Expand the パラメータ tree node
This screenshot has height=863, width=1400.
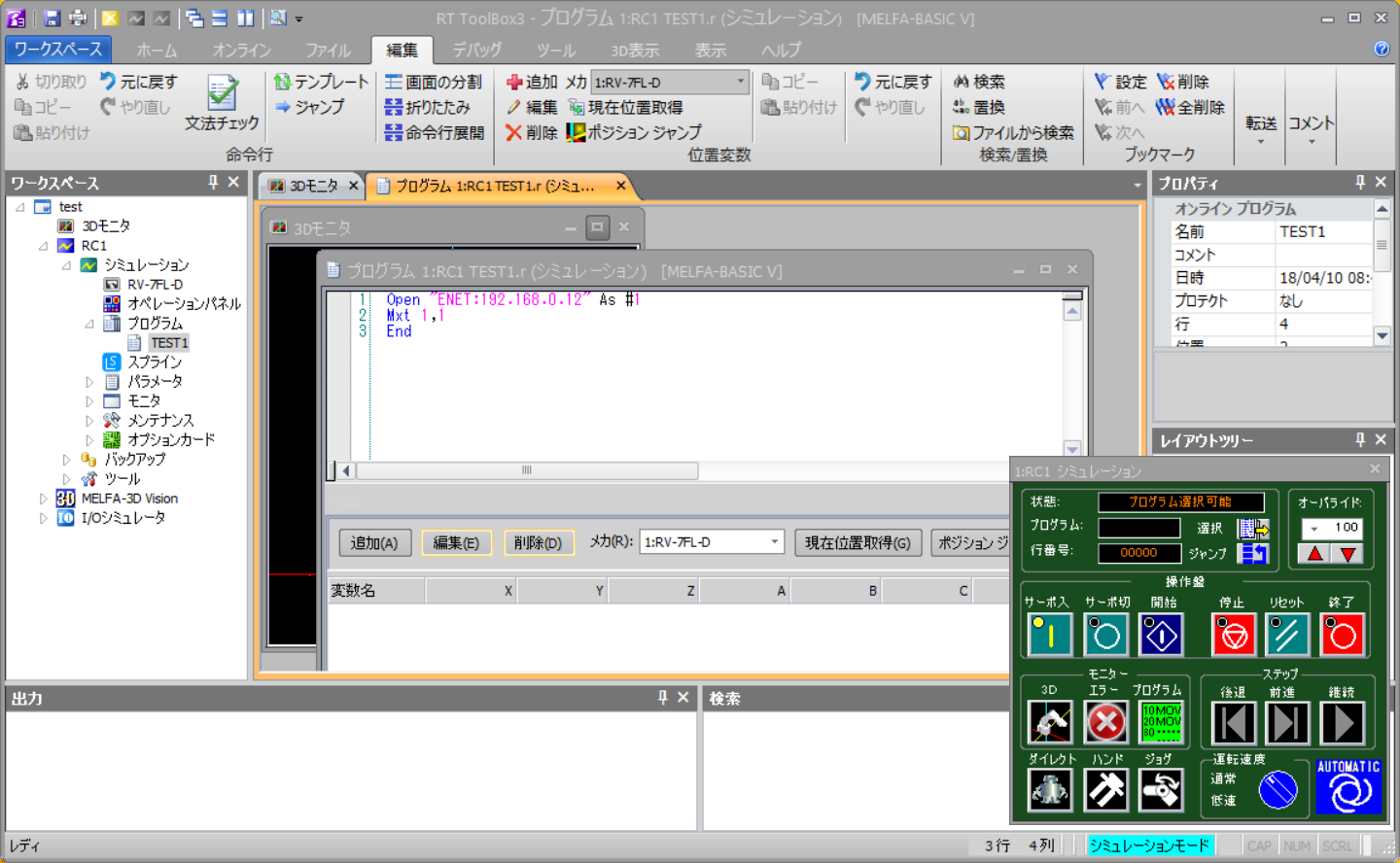tap(89, 382)
